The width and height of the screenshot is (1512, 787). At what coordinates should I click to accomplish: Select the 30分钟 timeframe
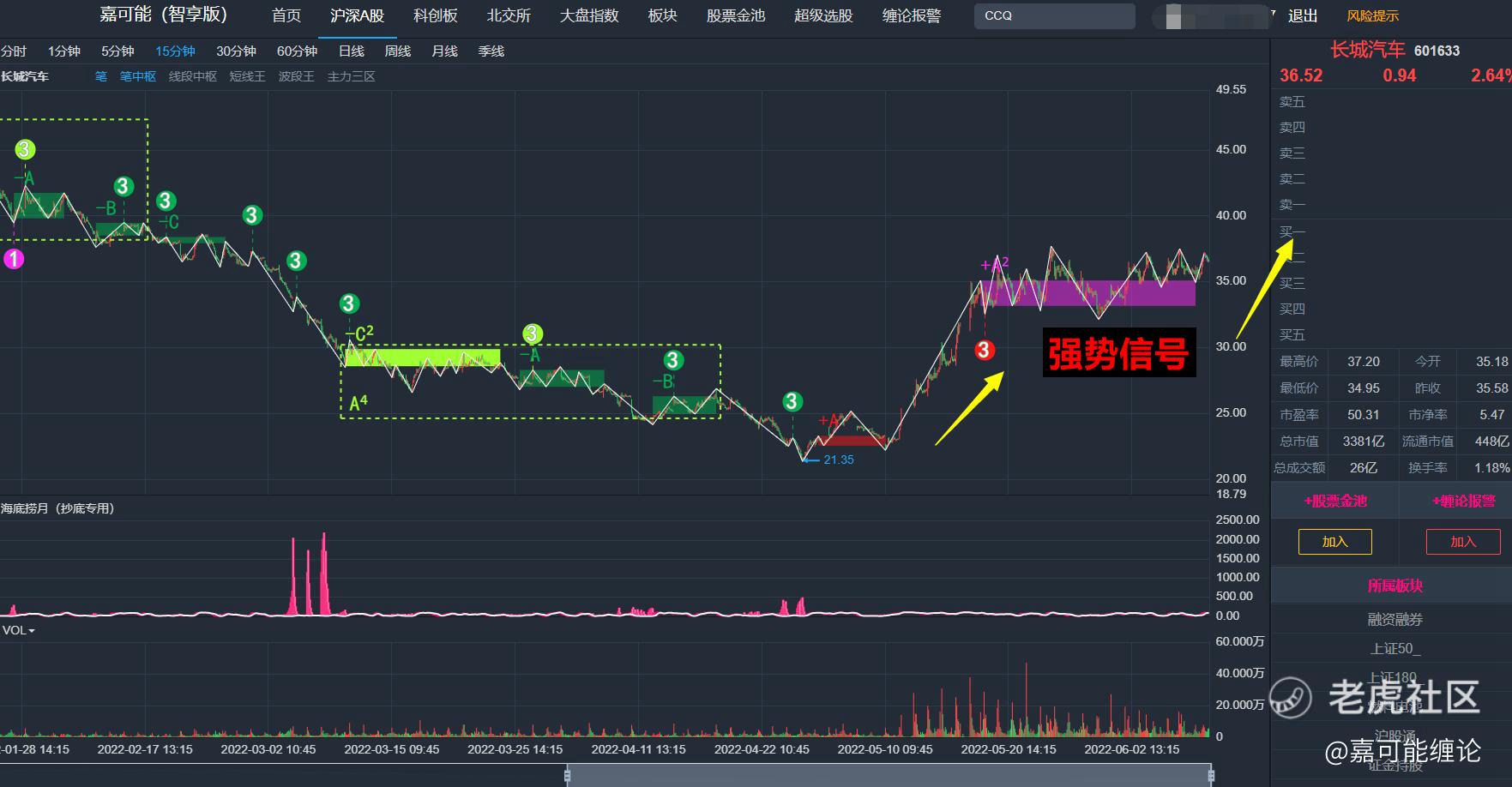(x=236, y=51)
